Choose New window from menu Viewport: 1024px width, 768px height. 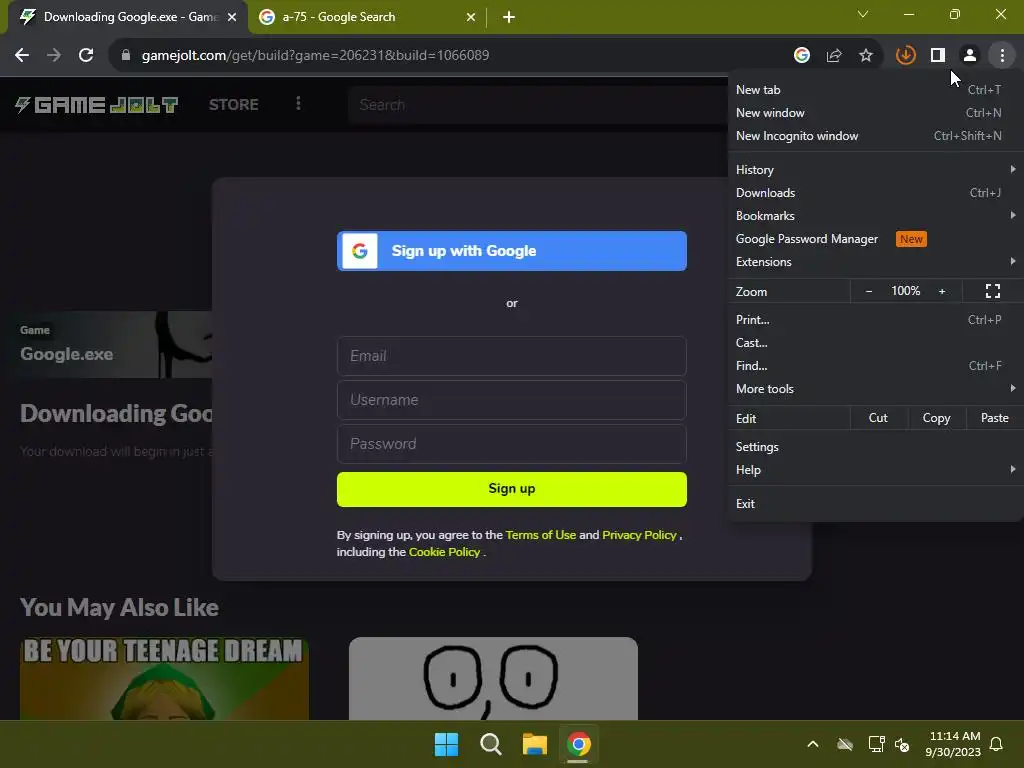pyautogui.click(x=875, y=112)
